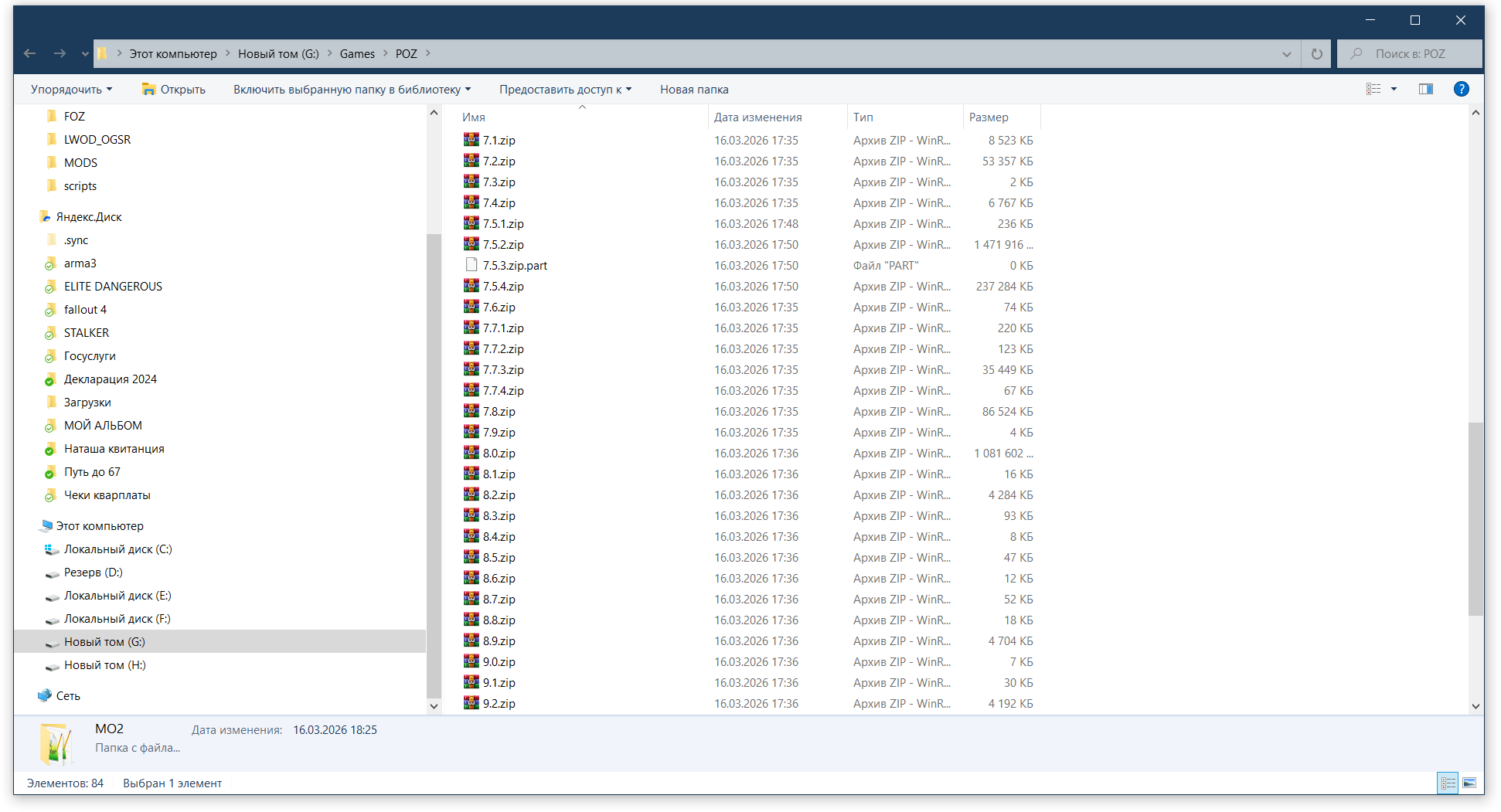Open Наташа квитанция folder in tree

point(114,449)
